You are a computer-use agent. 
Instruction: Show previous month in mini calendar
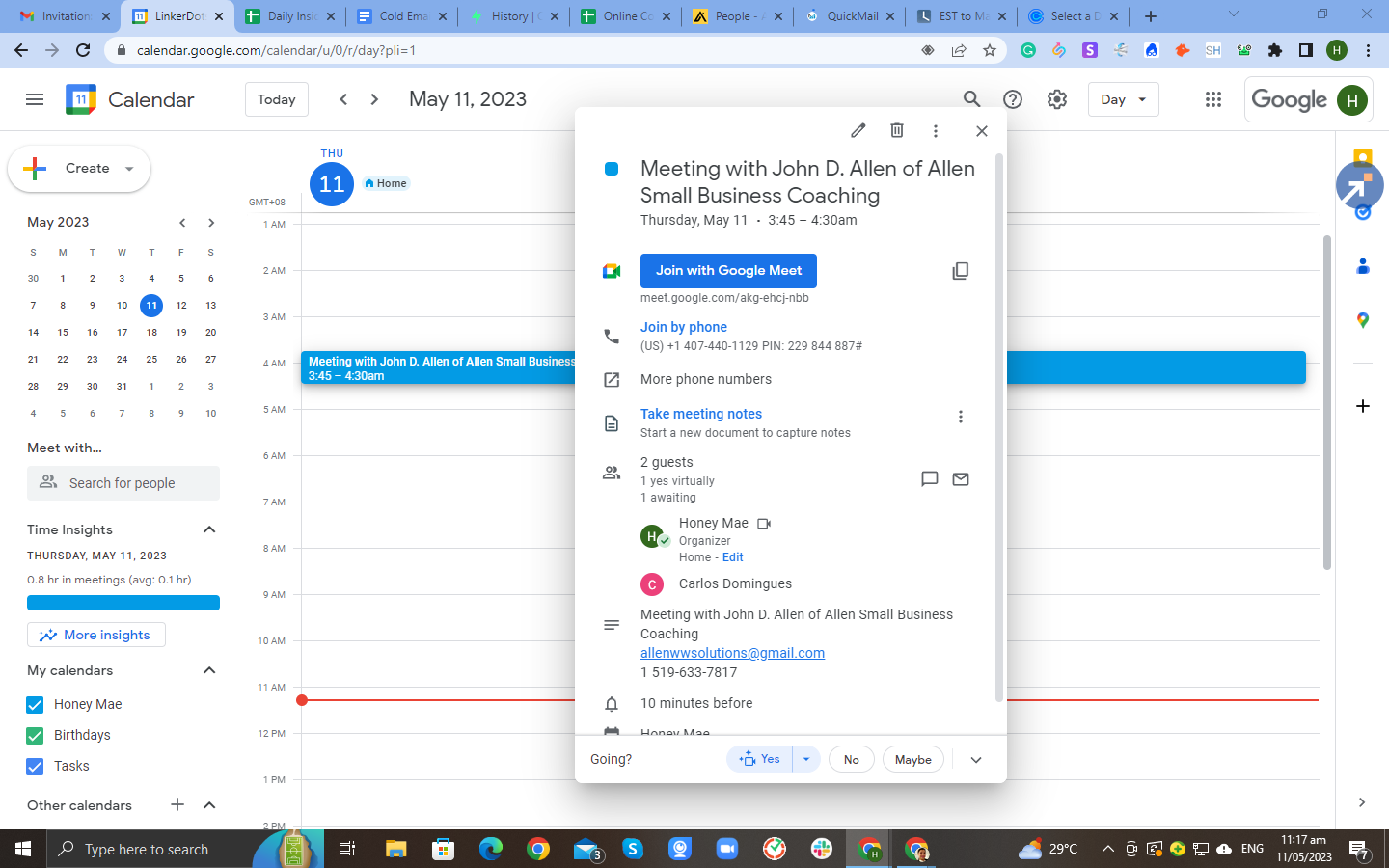point(182,223)
